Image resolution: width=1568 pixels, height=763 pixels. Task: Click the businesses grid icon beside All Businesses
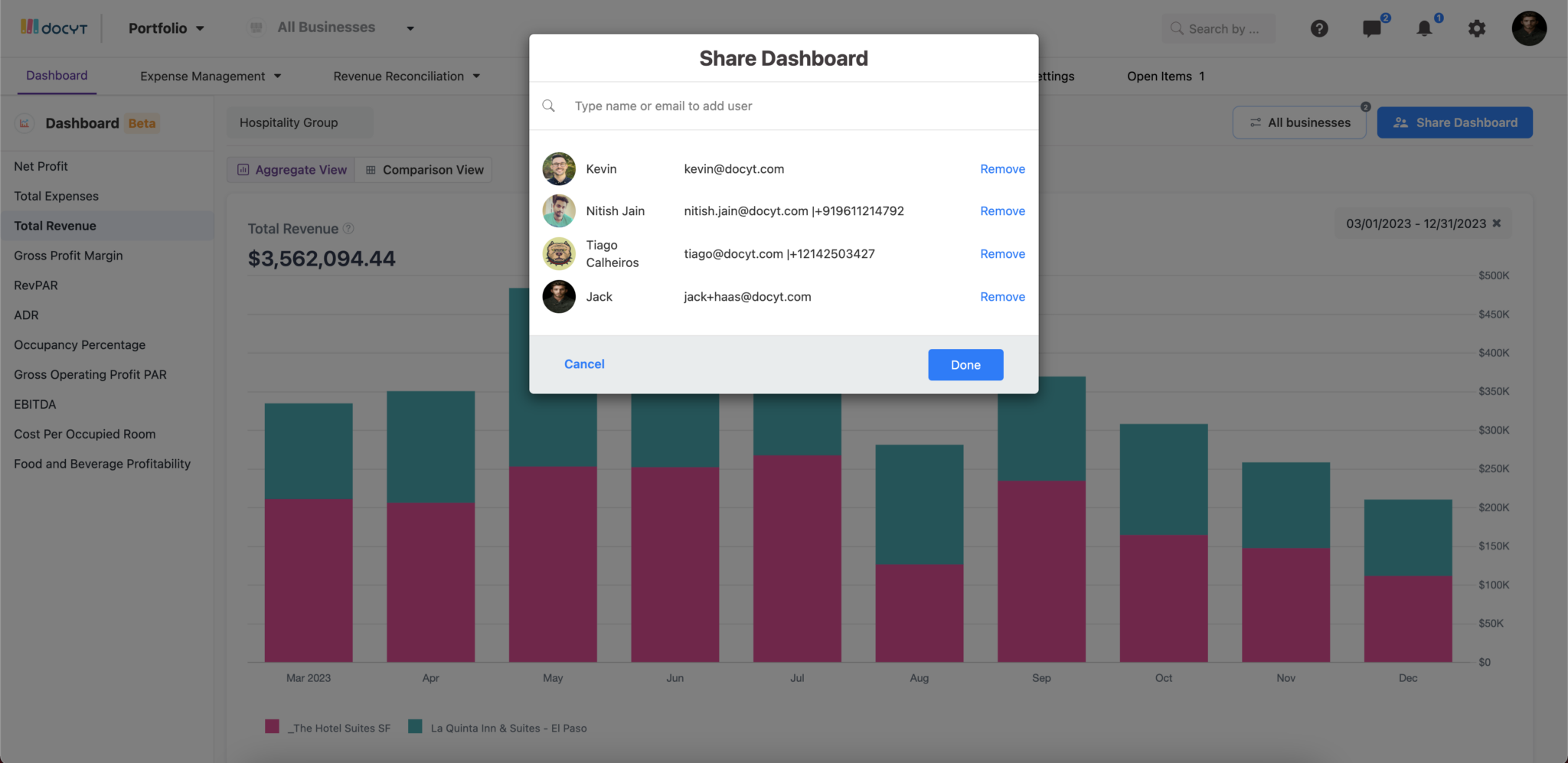click(x=256, y=27)
